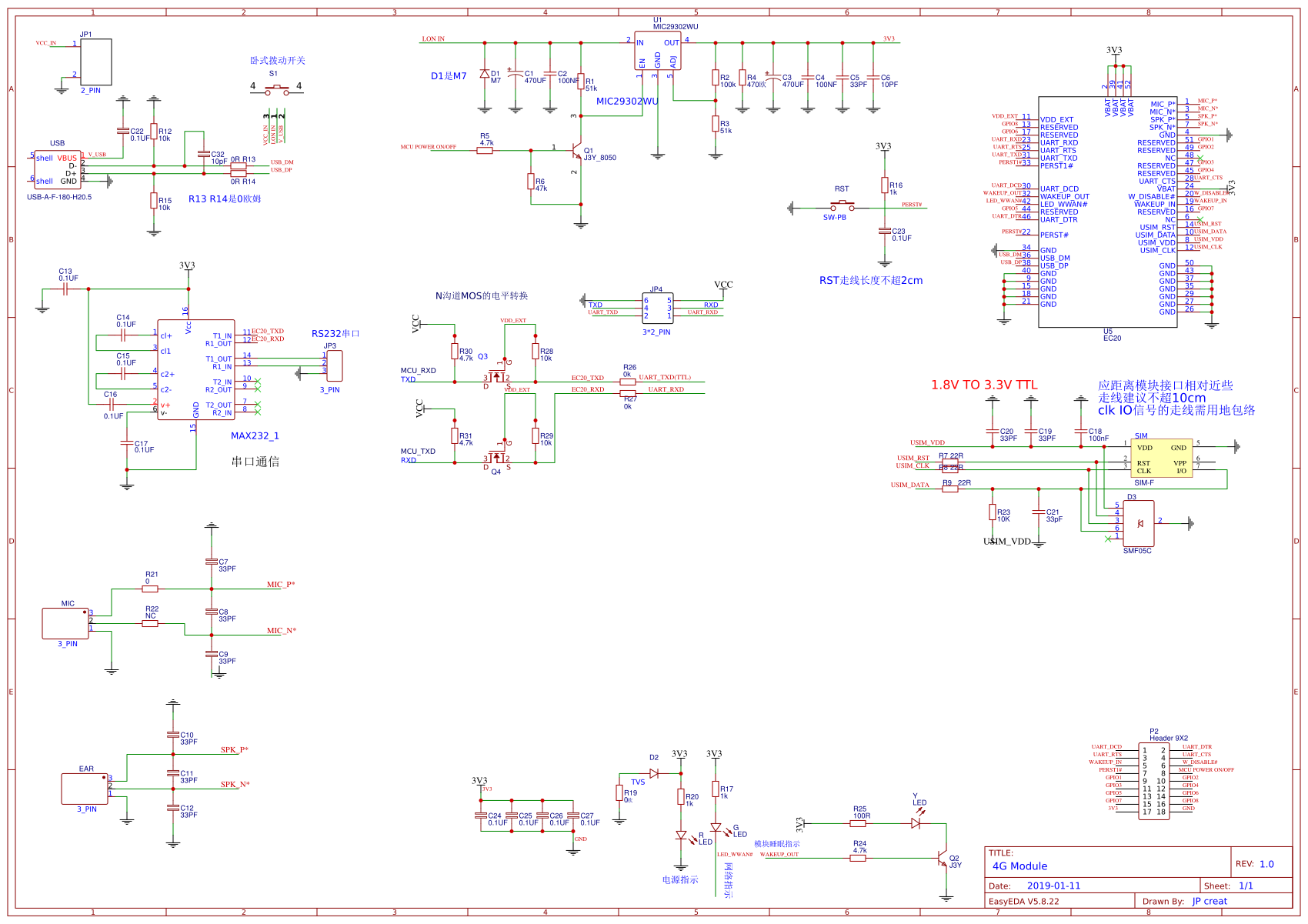The image size is (1308, 924).
Task: Click the '串口通信' caption
Action: [x=255, y=462]
